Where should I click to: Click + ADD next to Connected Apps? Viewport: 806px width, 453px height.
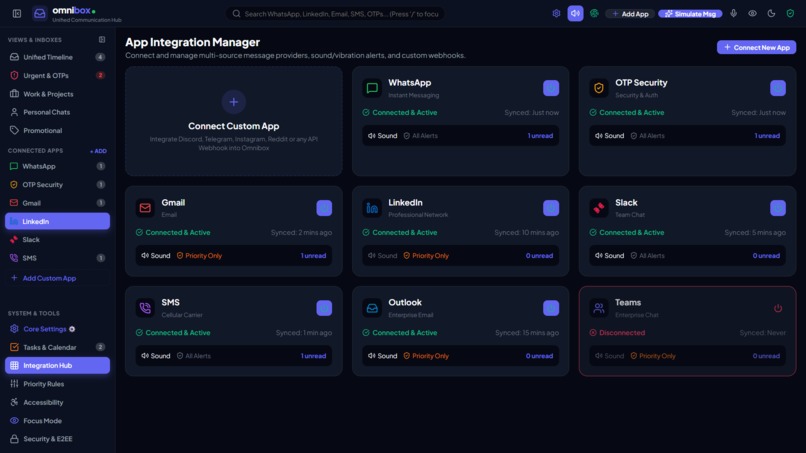tap(98, 151)
